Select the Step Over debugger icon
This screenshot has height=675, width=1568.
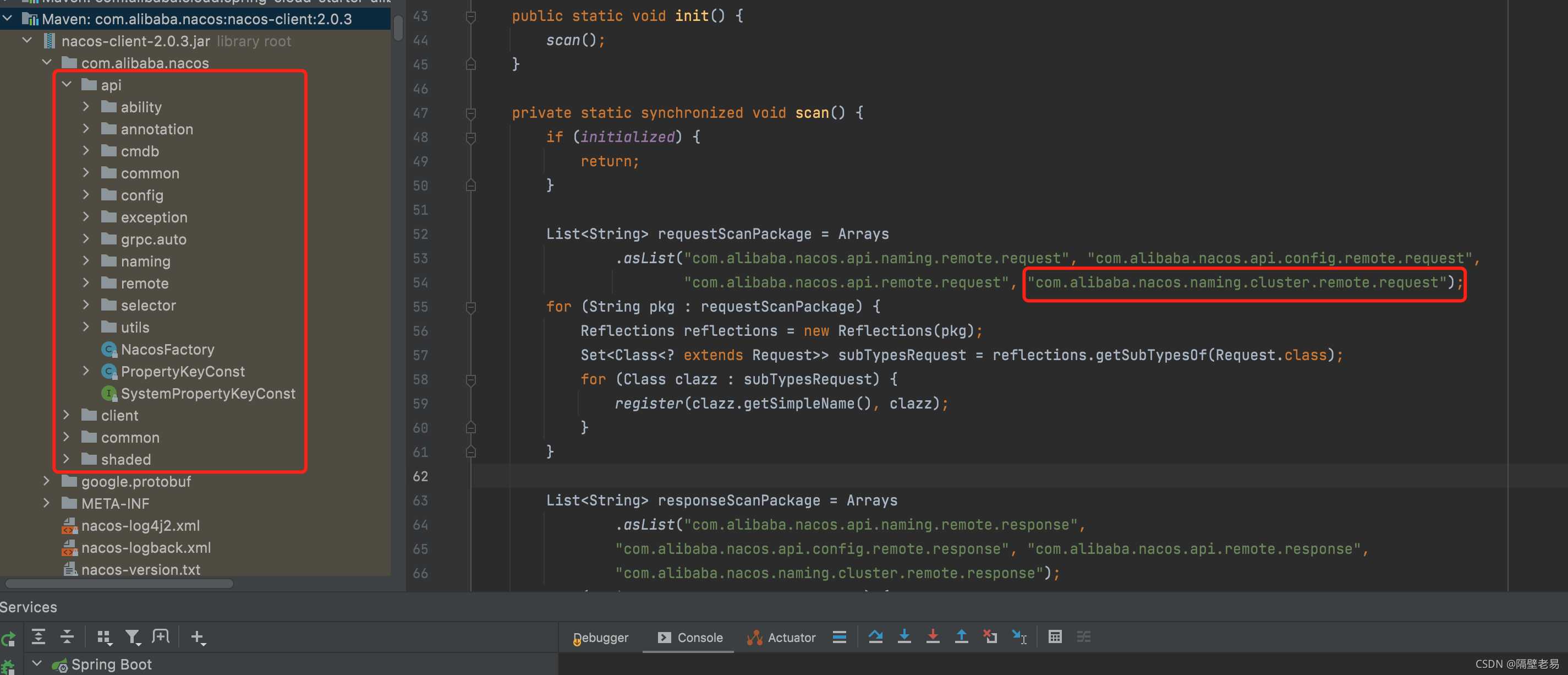876,636
